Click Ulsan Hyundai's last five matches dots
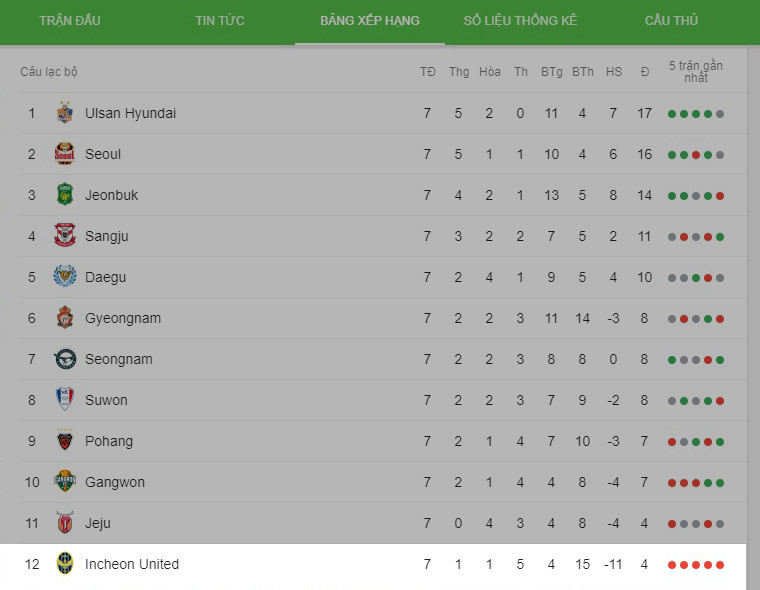Viewport: 760px width, 590px height. coord(696,114)
